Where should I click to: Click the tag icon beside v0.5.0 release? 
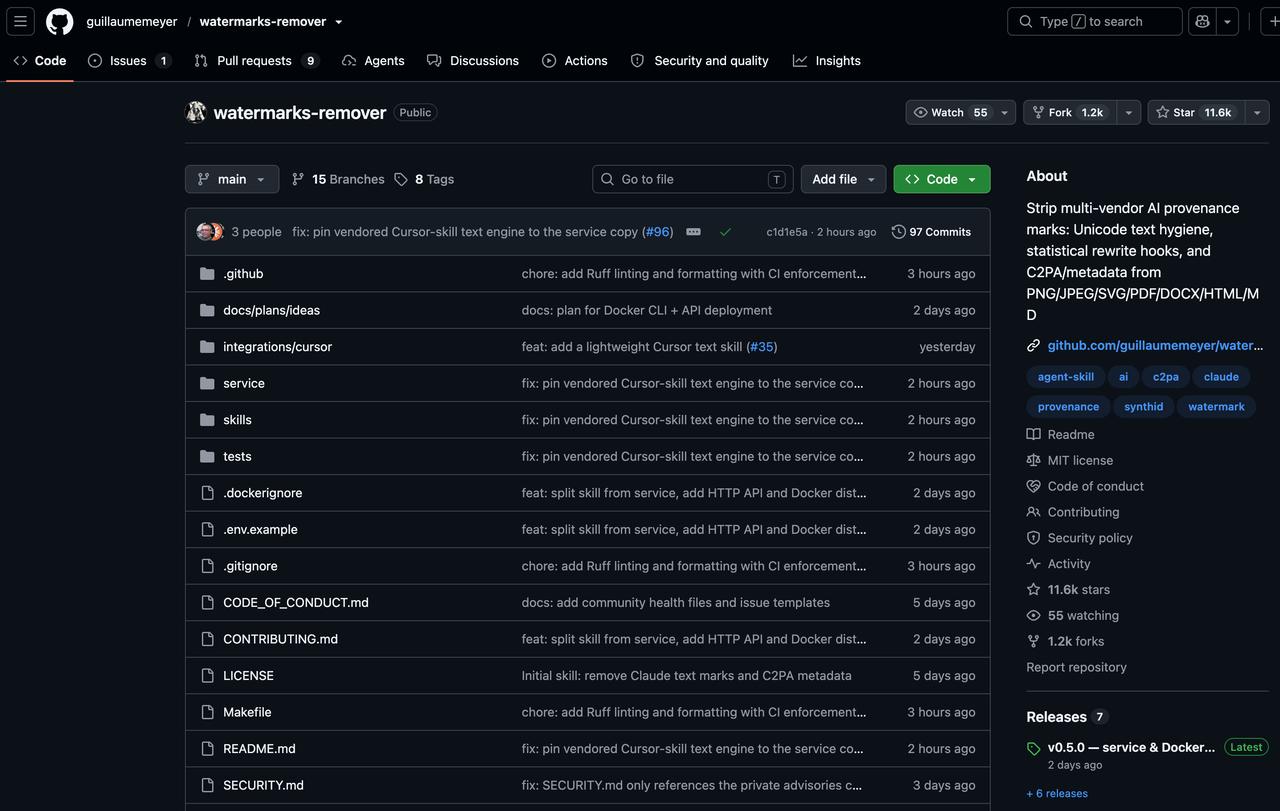(1034, 749)
